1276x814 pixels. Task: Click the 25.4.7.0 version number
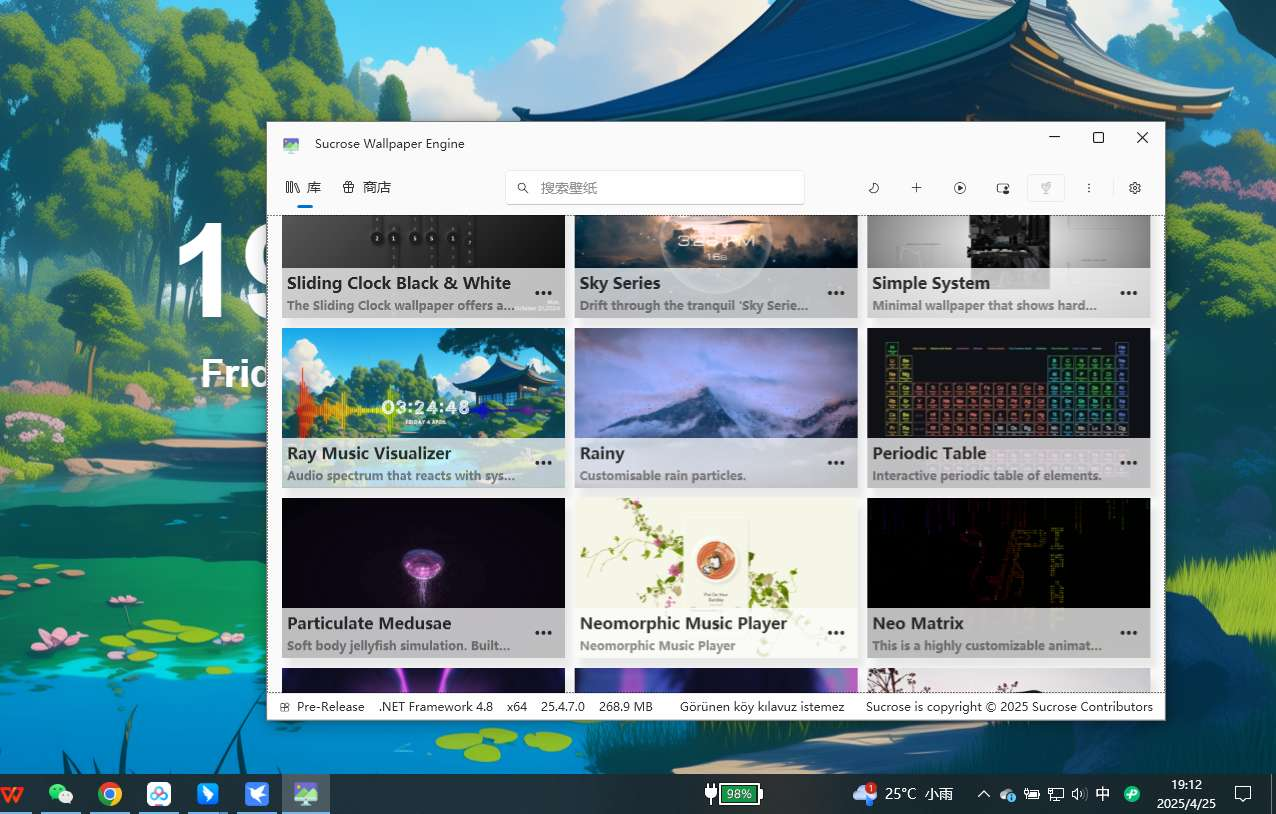pyautogui.click(x=563, y=706)
